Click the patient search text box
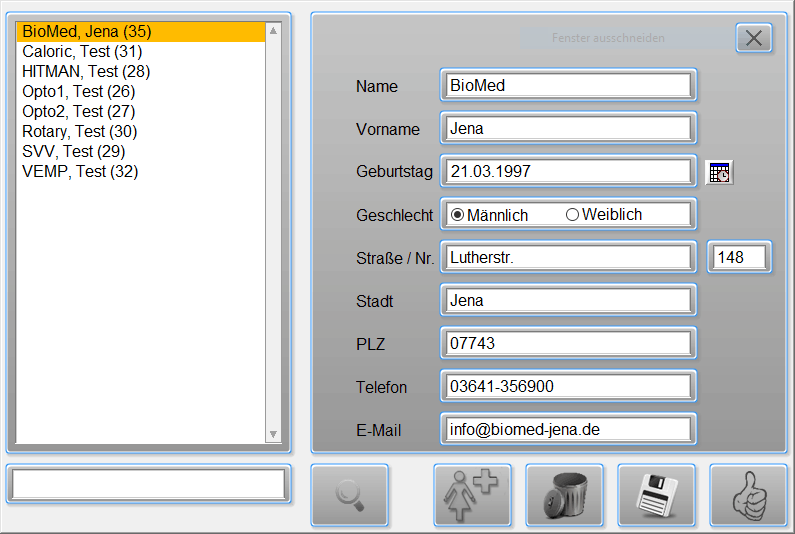Viewport: 795px width, 534px height. click(x=148, y=484)
